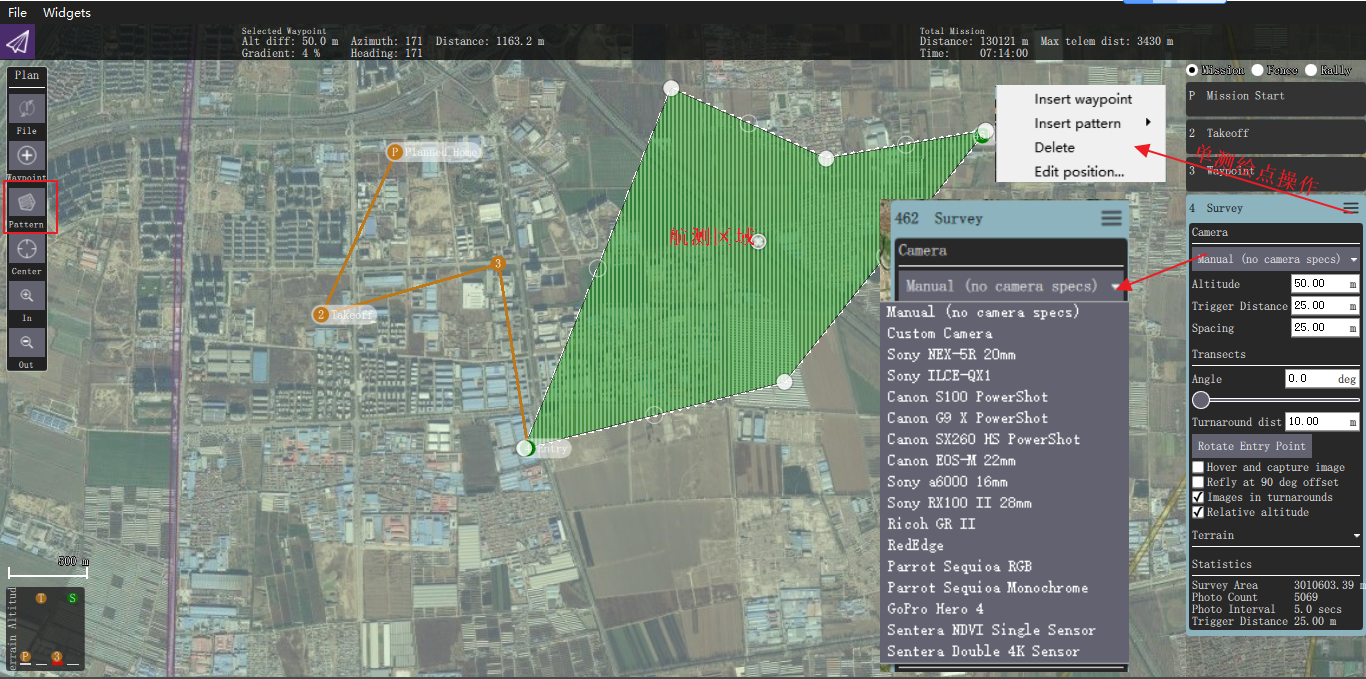Choose Sony a6000 16mm from camera list

(947, 482)
